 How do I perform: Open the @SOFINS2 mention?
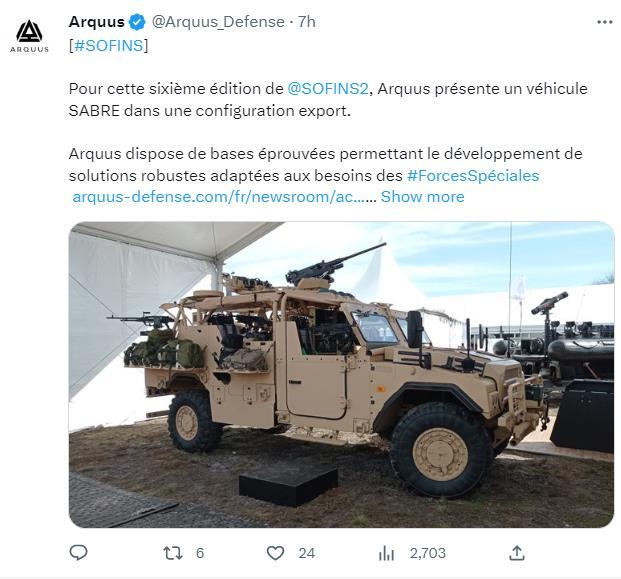[328, 88]
